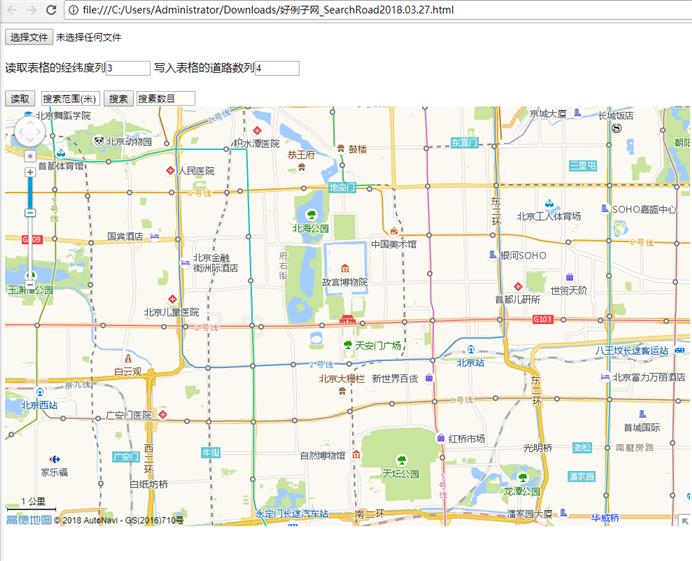The width and height of the screenshot is (692, 561).
Task: Click the 三里屯 area label
Action: pos(583,166)
